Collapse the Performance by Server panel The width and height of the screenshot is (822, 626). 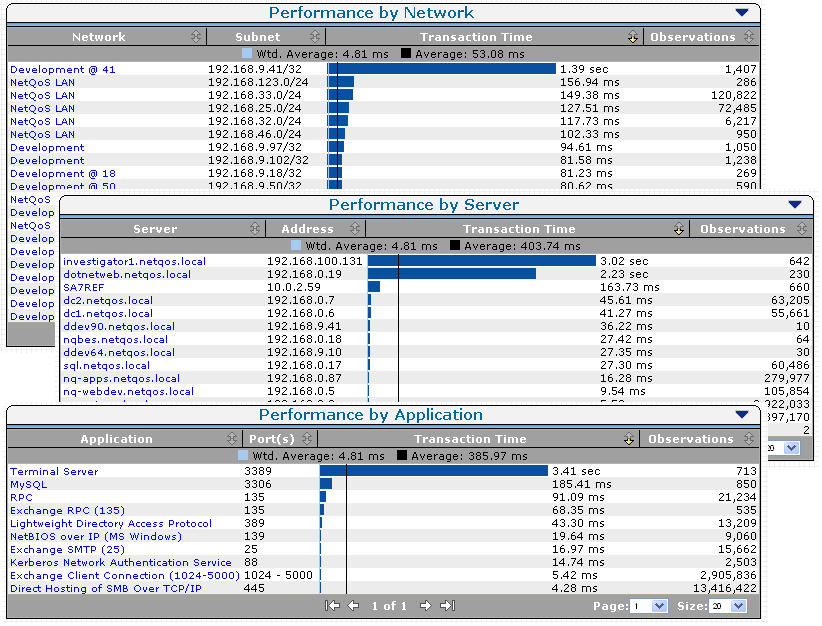point(794,204)
